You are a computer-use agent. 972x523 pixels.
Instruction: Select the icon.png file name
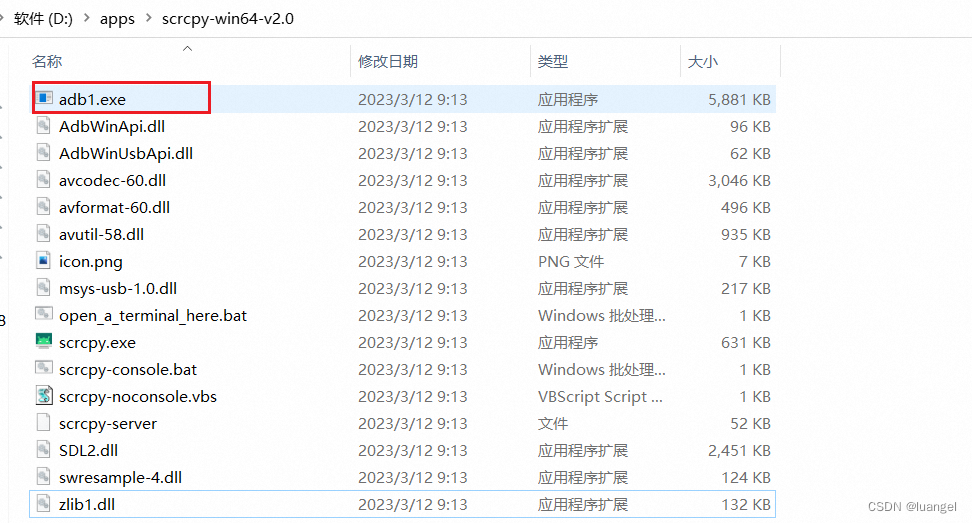[x=91, y=262]
